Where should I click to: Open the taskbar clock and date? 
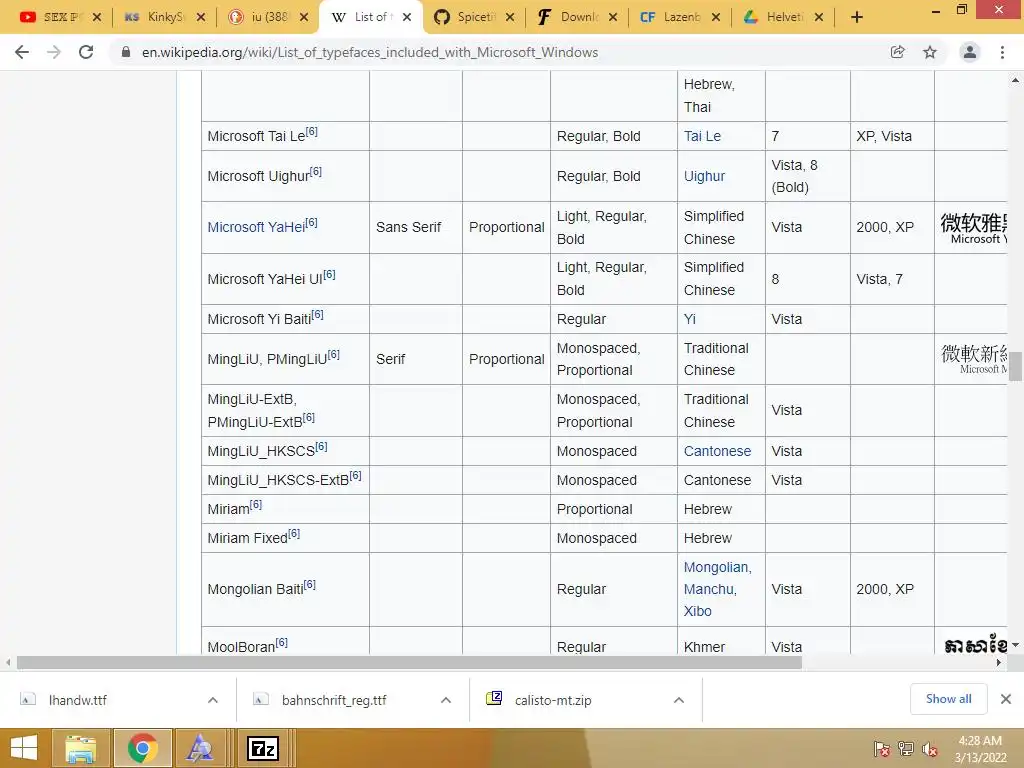980,749
